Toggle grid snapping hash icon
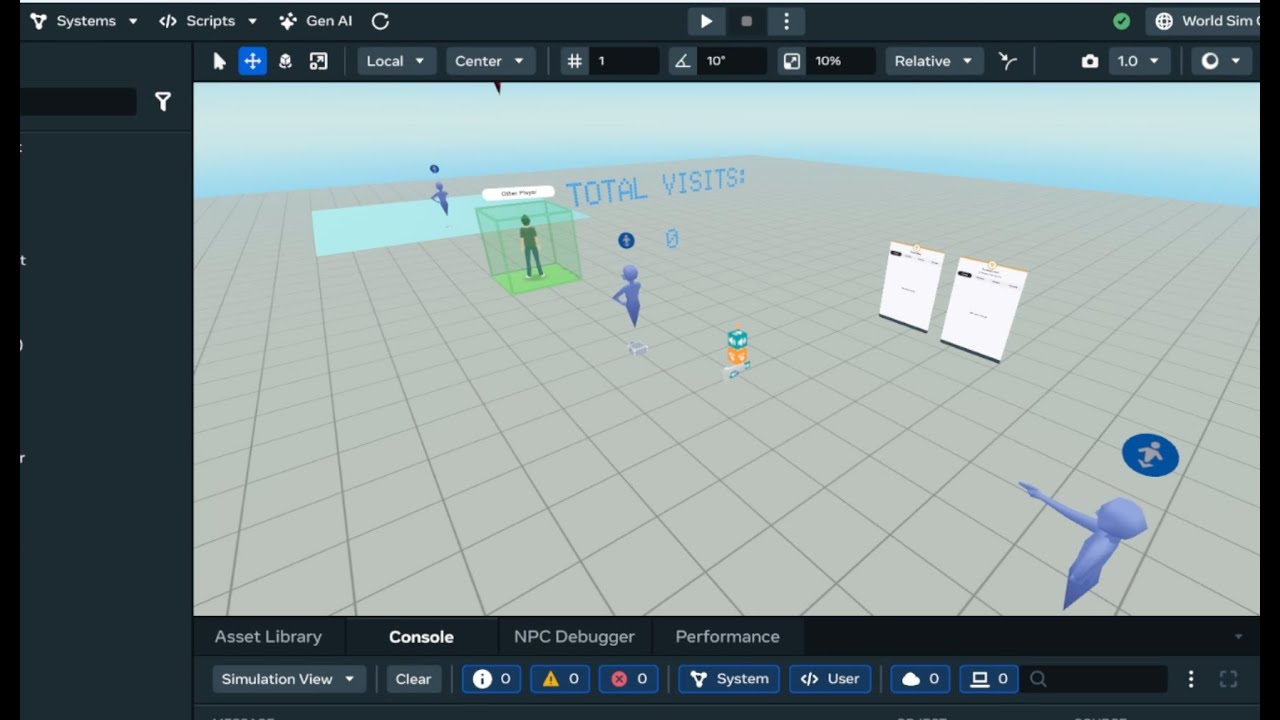Viewport: 1280px width, 720px height. click(575, 61)
